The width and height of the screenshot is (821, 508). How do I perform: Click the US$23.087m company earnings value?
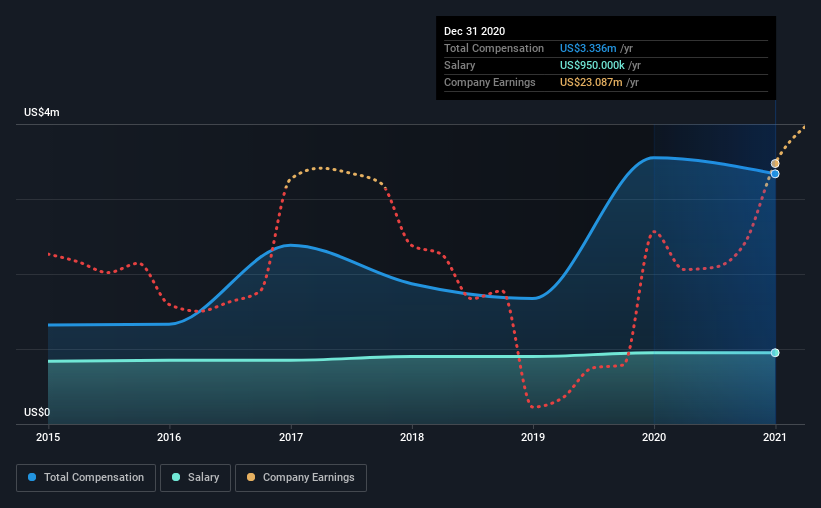pyautogui.click(x=591, y=82)
